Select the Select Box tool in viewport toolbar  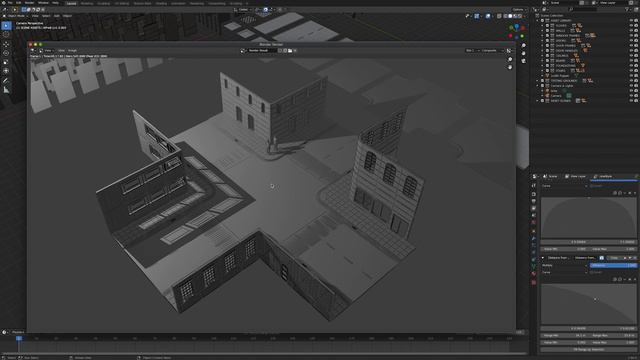coord(6,26)
